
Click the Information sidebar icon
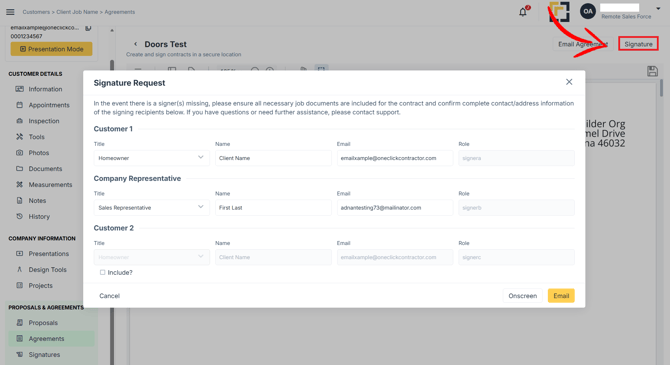(20, 89)
